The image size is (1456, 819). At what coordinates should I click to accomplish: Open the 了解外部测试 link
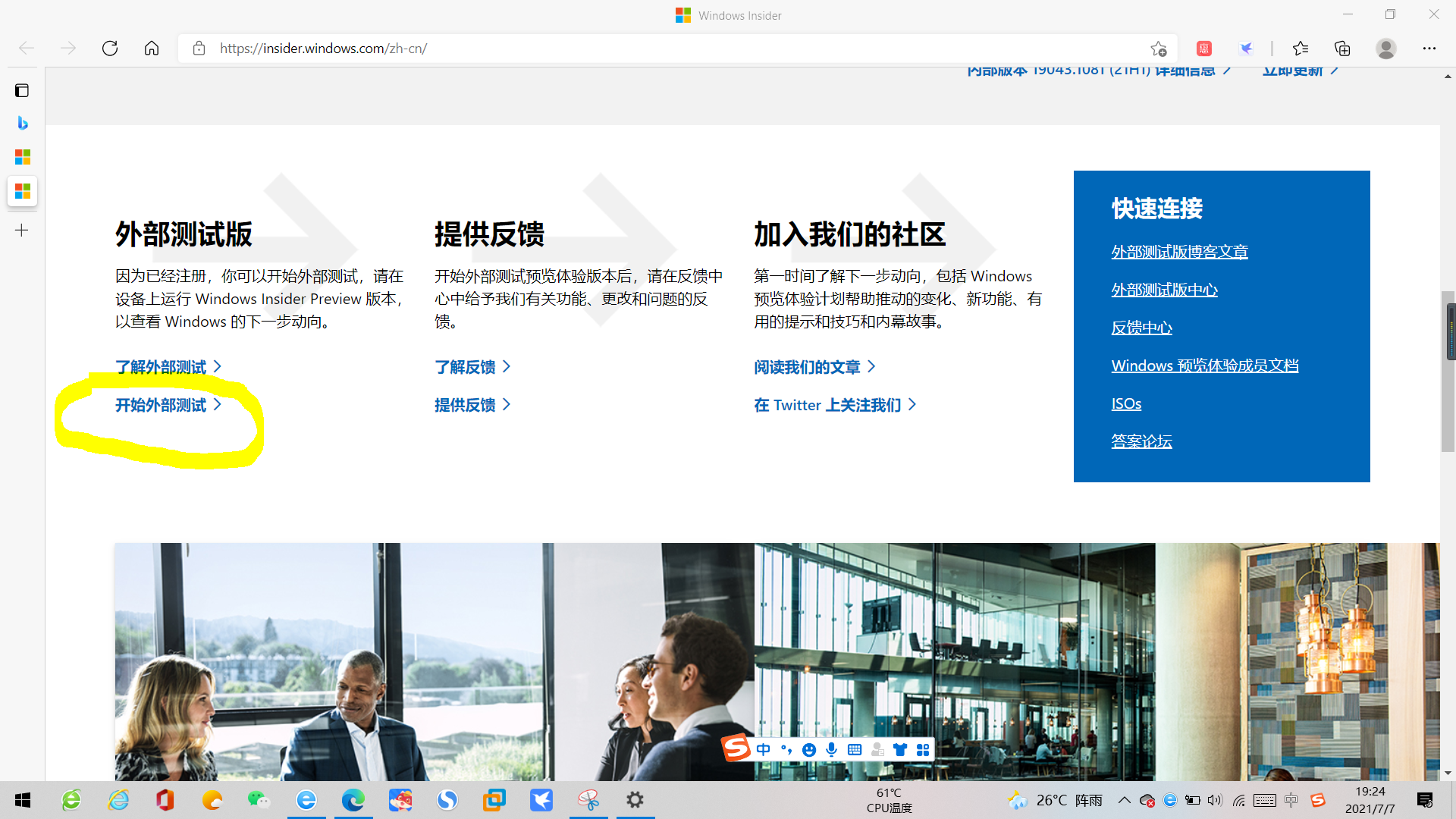click(168, 367)
